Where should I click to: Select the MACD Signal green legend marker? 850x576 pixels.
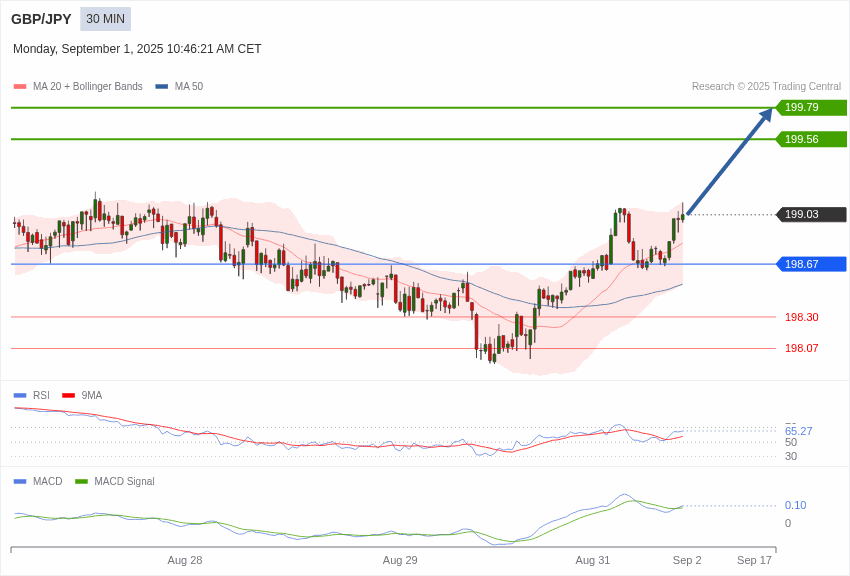tap(80, 481)
